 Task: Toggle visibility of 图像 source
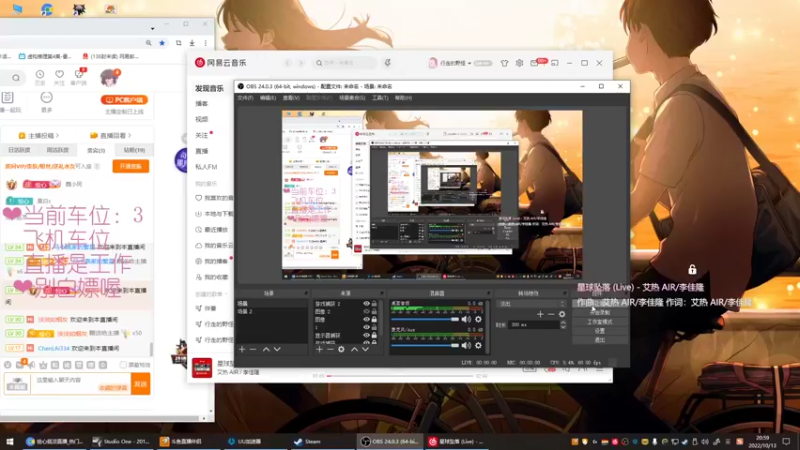tap(366, 319)
